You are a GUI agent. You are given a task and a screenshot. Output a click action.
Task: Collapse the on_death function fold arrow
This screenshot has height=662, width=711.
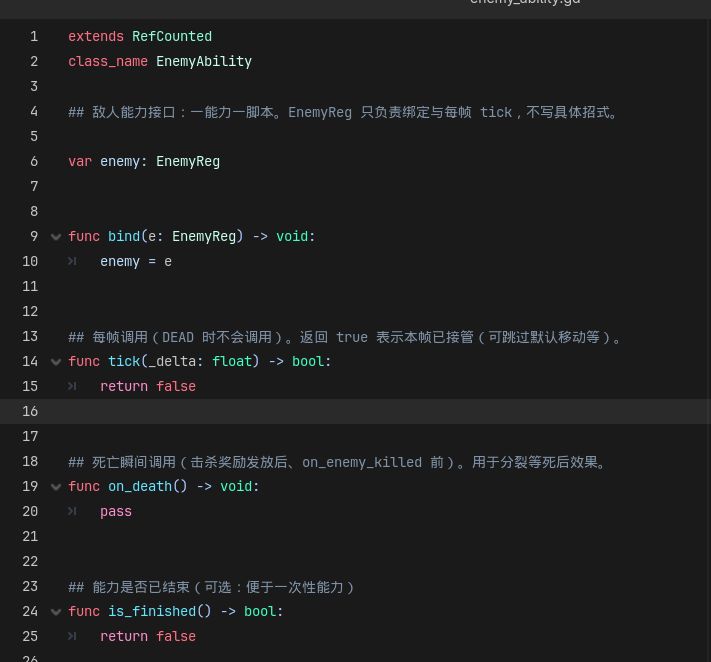point(56,487)
